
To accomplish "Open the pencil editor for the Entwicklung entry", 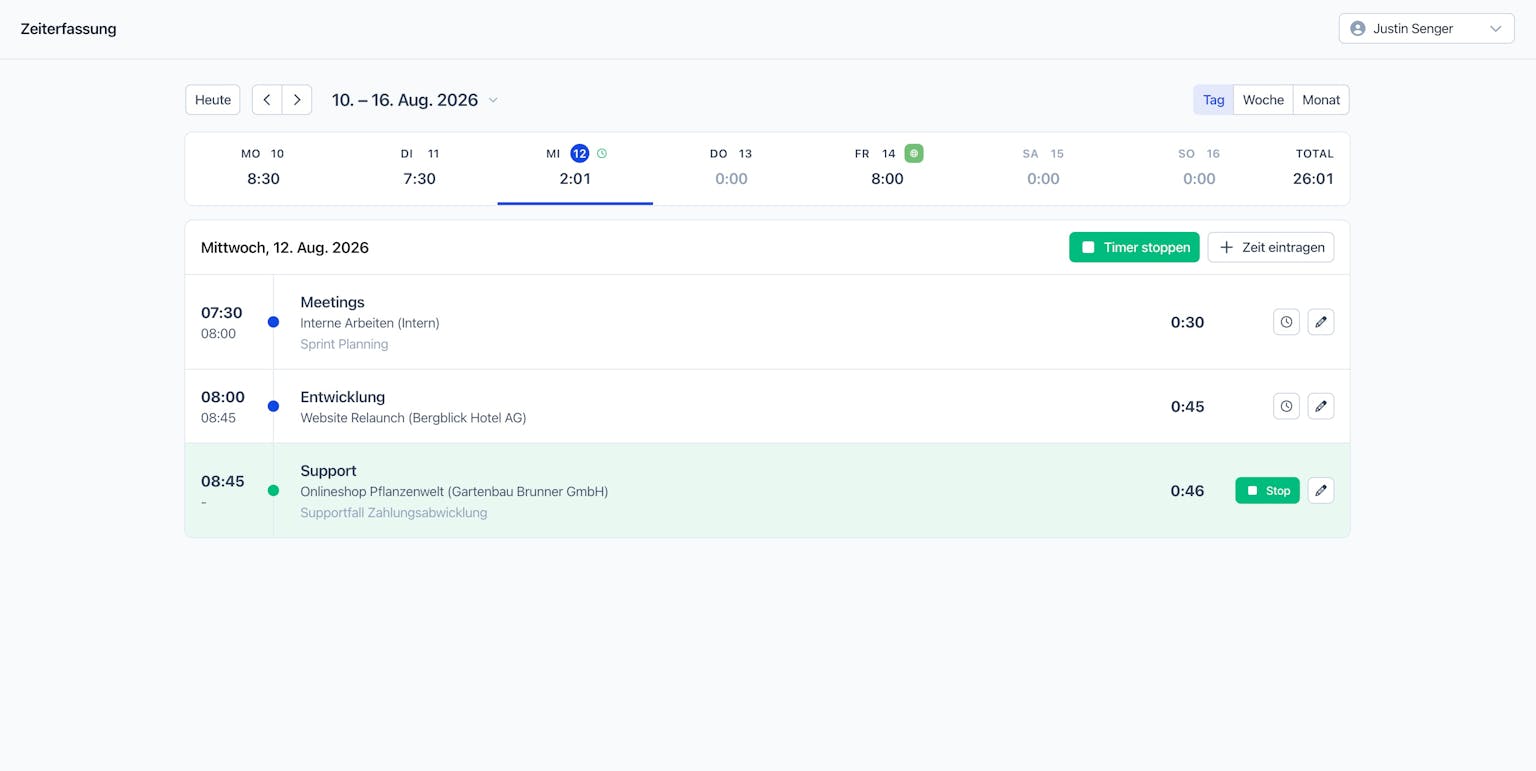I will point(1321,406).
